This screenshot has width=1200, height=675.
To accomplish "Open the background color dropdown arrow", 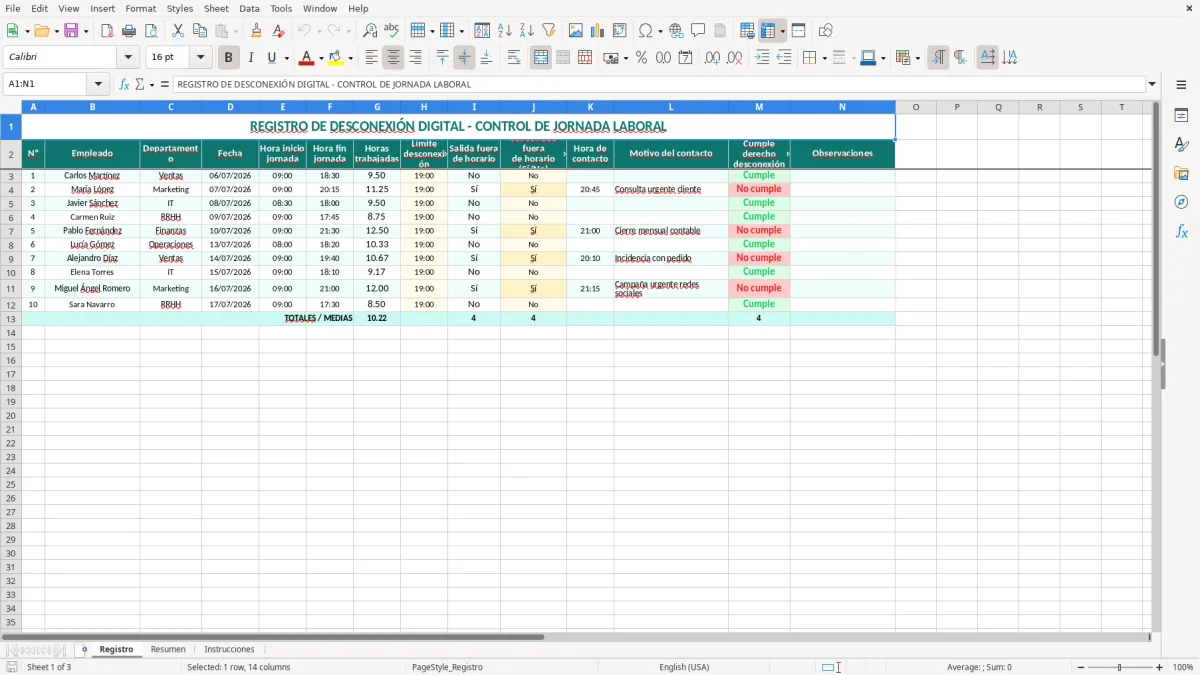I will pos(350,58).
